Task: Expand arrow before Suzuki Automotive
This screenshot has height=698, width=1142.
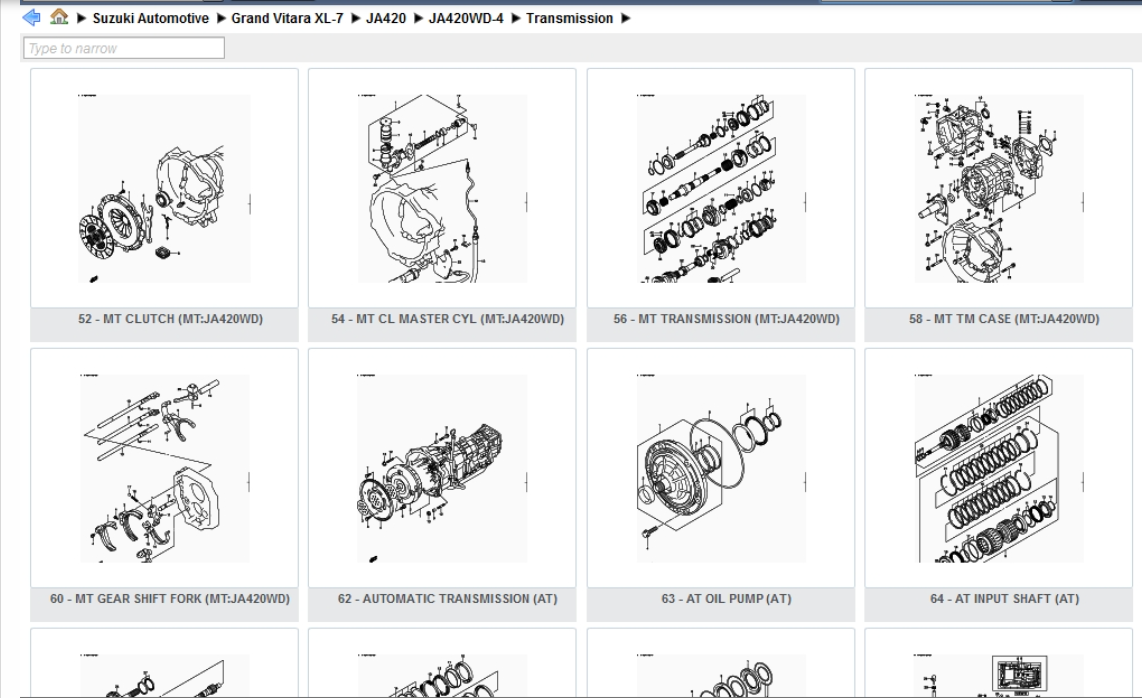Action: [x=82, y=18]
